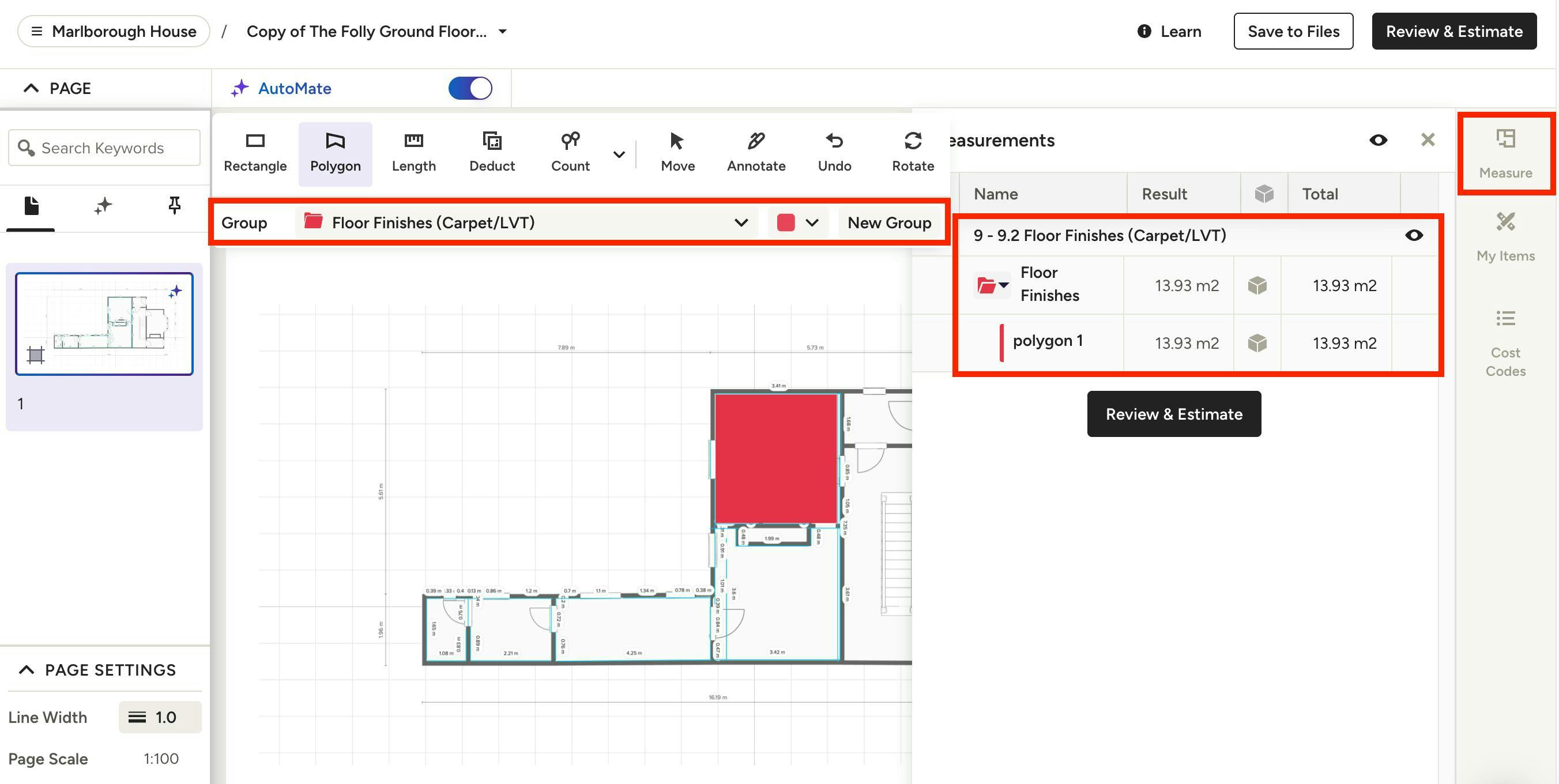Select the Length measurement tool

point(413,153)
